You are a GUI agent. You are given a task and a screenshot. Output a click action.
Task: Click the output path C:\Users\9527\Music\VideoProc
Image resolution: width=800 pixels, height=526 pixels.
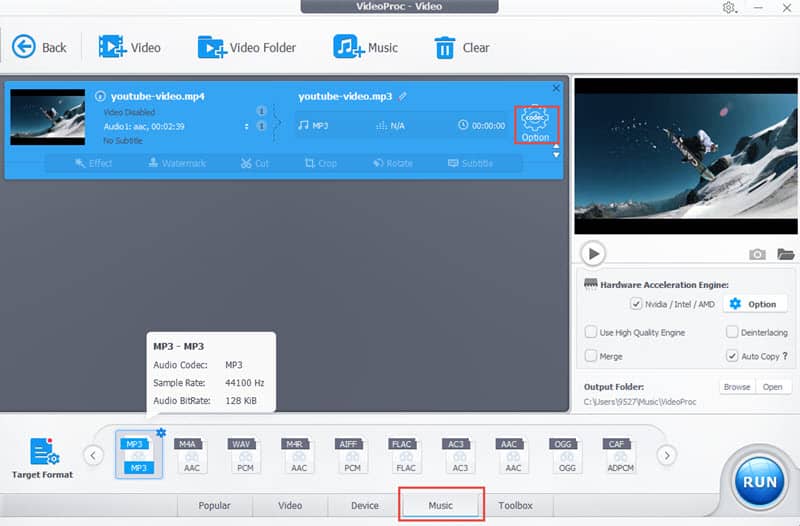(x=640, y=402)
